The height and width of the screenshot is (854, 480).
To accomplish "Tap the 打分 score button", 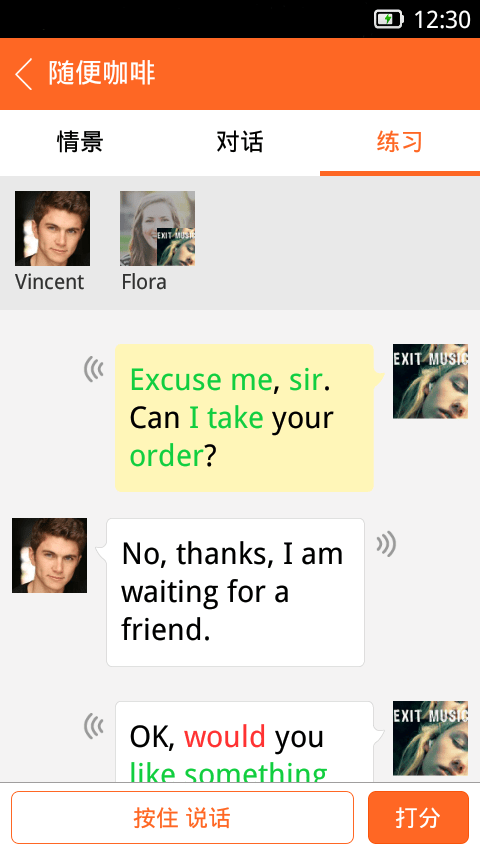I will [418, 817].
